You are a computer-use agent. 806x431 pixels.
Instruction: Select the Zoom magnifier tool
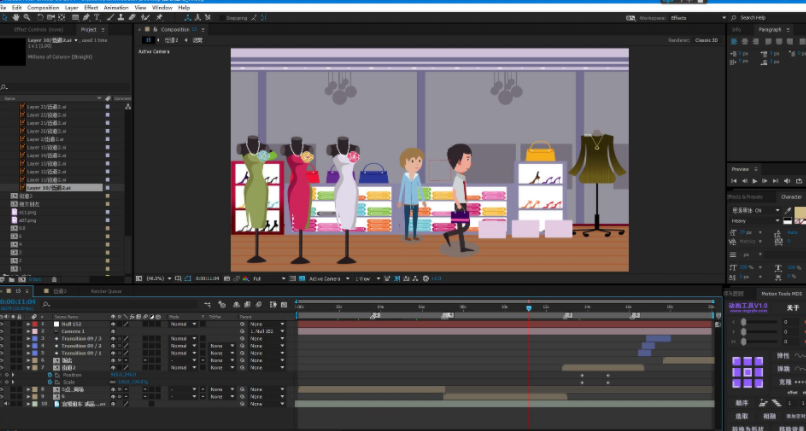pos(27,17)
